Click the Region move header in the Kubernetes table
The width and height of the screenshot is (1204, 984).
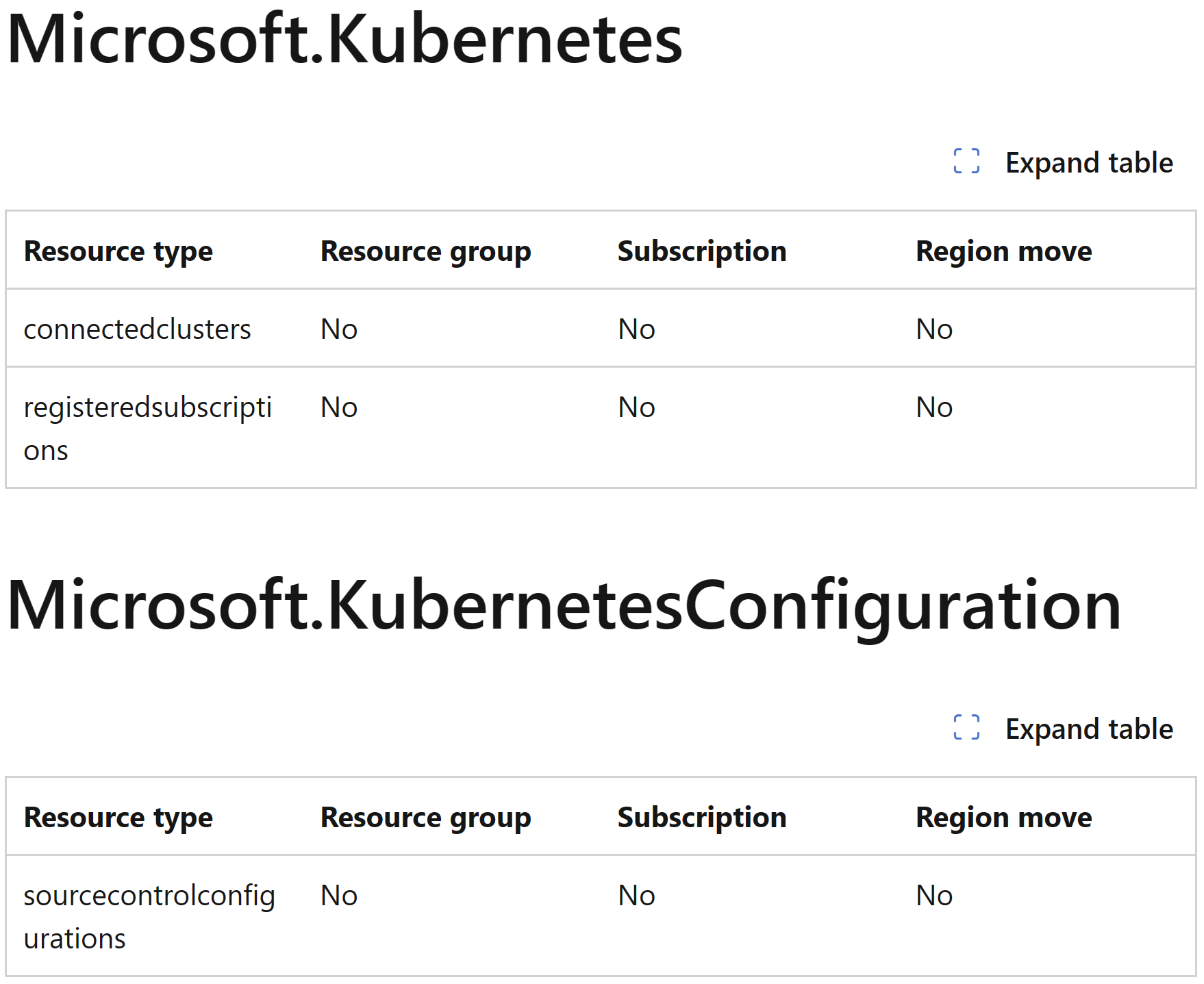[1003, 251]
